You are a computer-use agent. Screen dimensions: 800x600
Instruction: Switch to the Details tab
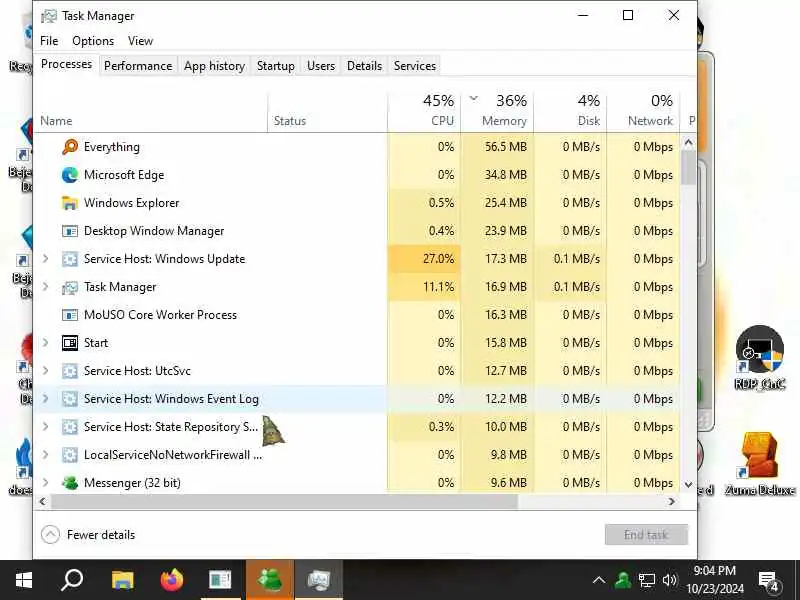pyautogui.click(x=364, y=66)
